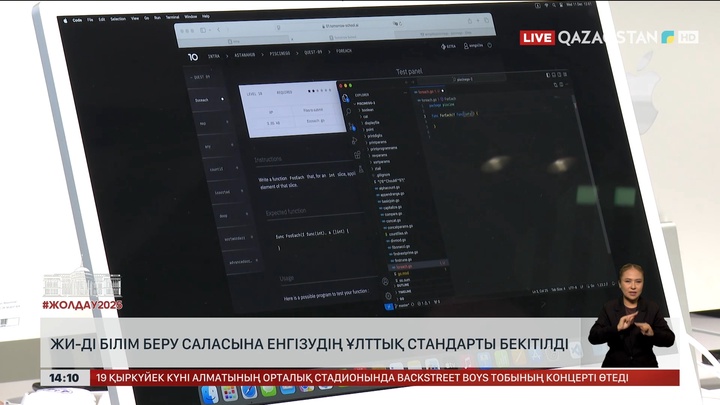
Task: Collapse the QUEST 09 sidebar section
Action: pyautogui.click(x=200, y=77)
